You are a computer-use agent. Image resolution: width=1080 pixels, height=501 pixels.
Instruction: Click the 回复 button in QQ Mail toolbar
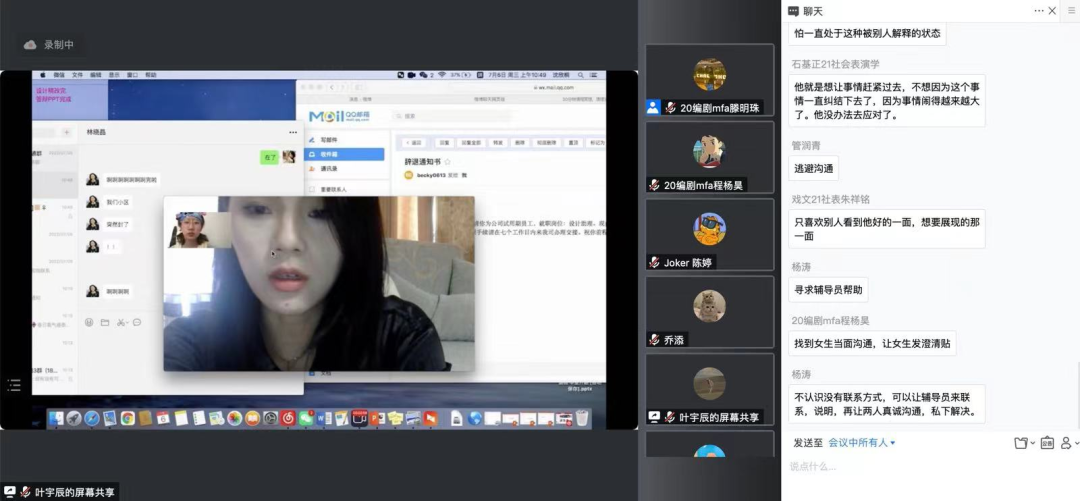click(444, 143)
